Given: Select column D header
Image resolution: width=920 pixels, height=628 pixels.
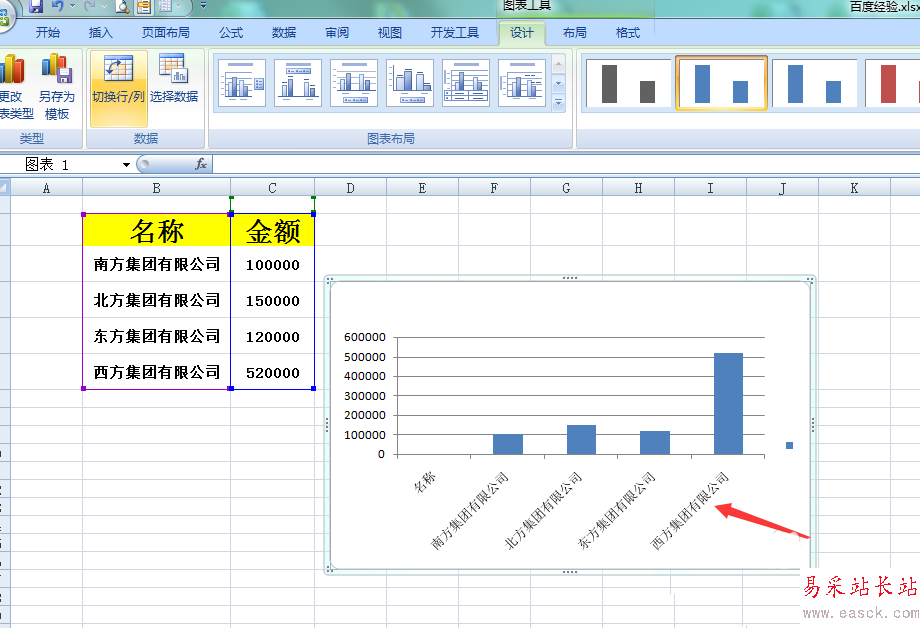Looking at the screenshot, I should point(350,188).
